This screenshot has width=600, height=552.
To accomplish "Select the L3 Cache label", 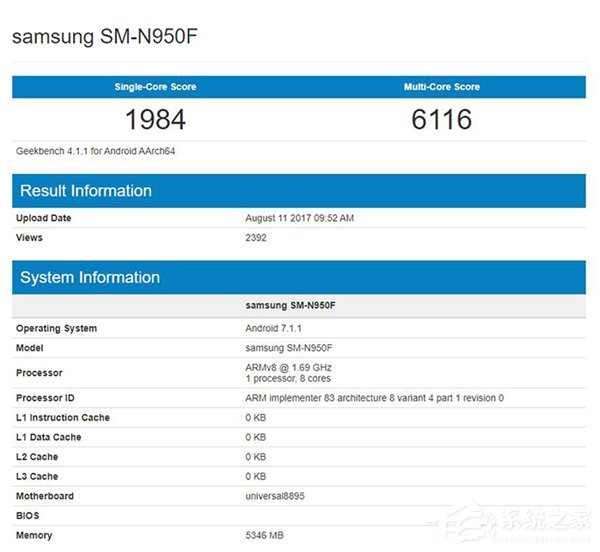I will pyautogui.click(x=37, y=477).
